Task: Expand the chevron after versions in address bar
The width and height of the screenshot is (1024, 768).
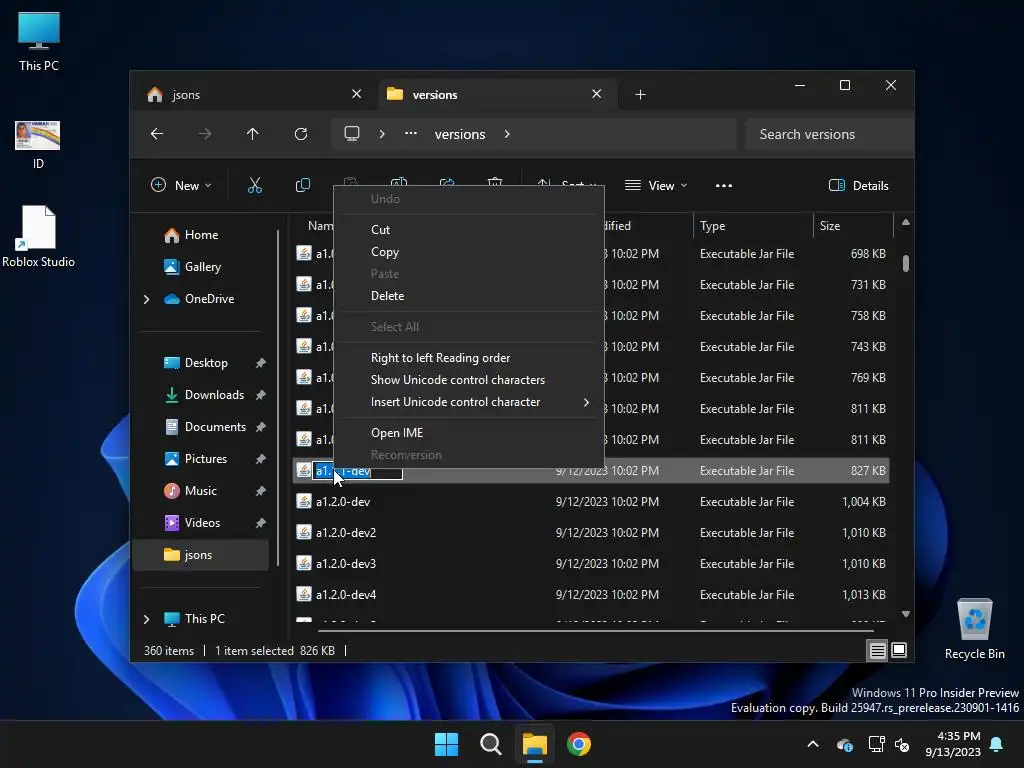Action: [507, 134]
